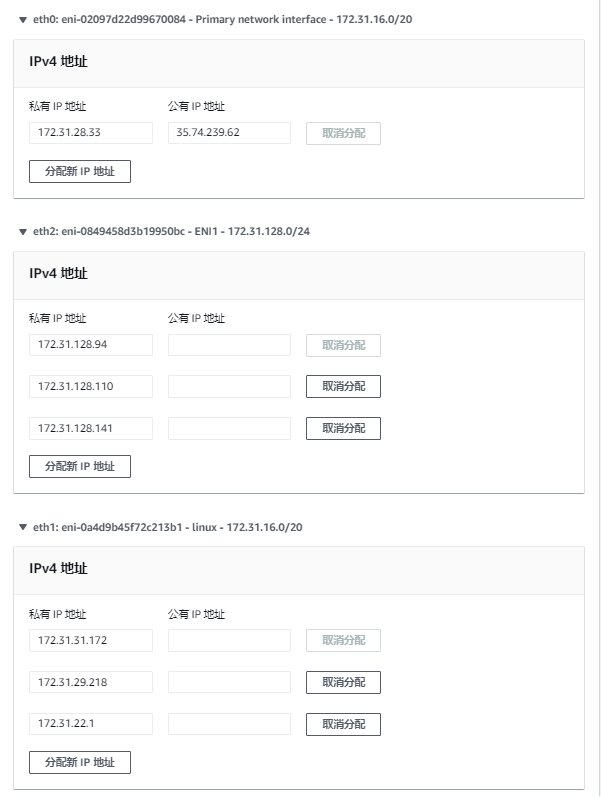The height and width of the screenshot is (797, 601).
Task: Select the private IP field 172.31.28.33
Action: [x=91, y=133]
